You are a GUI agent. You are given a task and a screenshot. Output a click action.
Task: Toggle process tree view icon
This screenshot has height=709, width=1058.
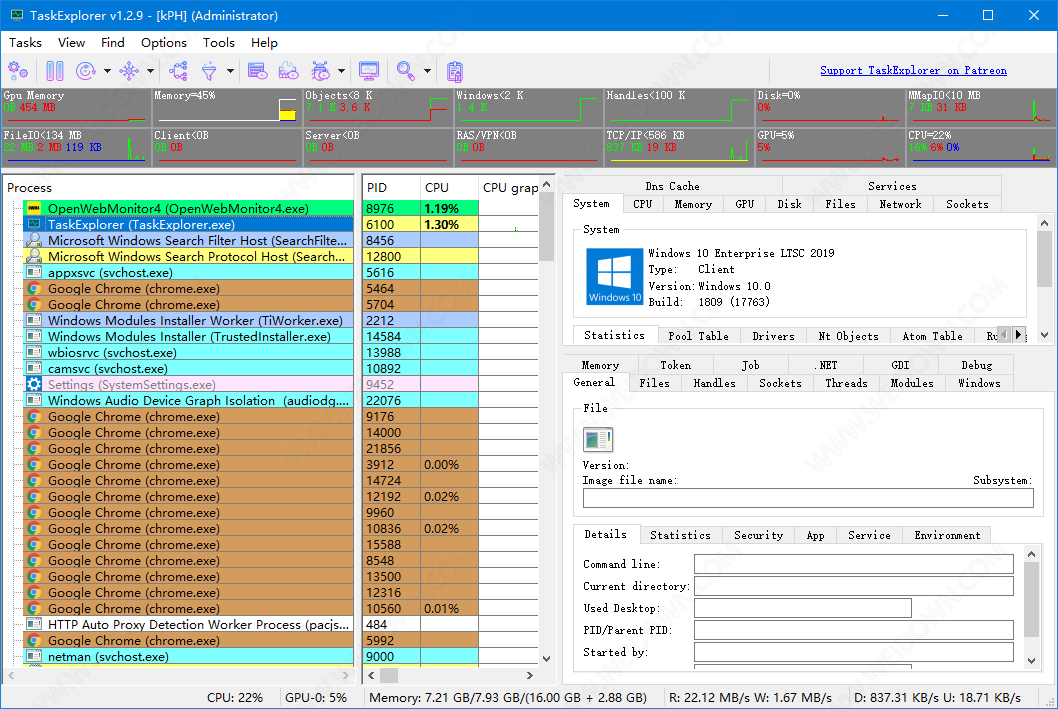[178, 70]
